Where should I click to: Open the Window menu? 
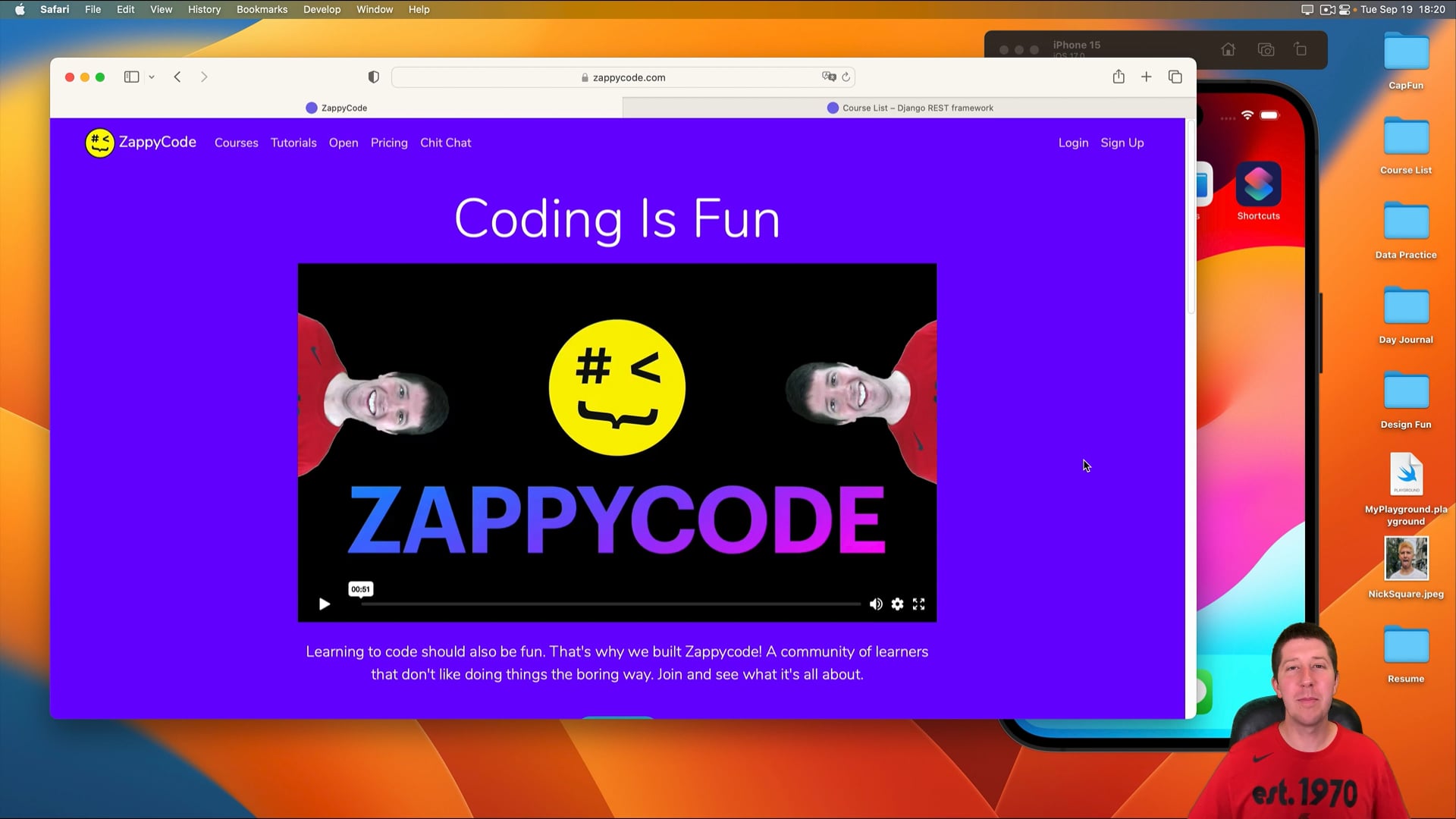pos(375,9)
